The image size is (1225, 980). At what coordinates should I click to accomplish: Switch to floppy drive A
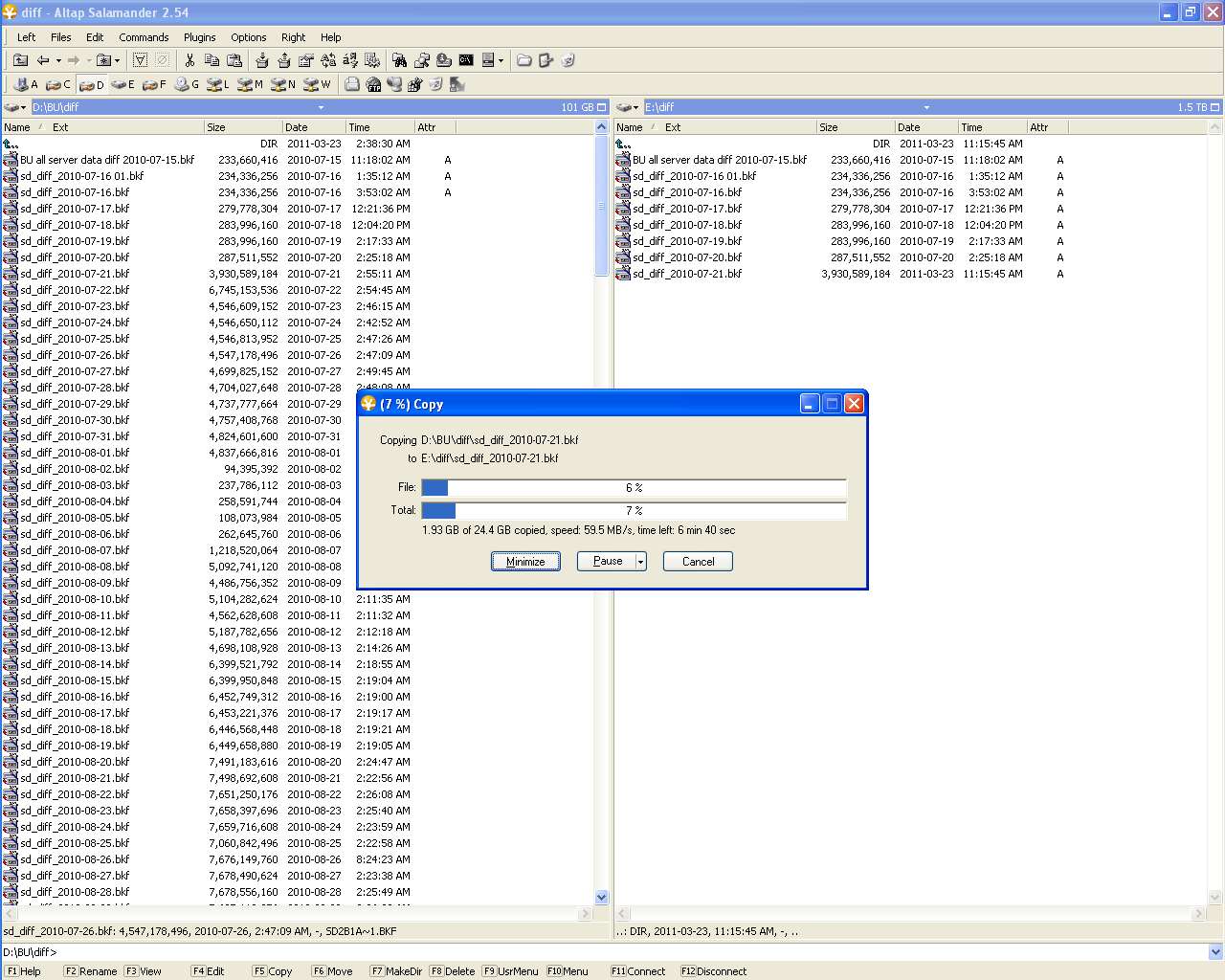point(26,84)
